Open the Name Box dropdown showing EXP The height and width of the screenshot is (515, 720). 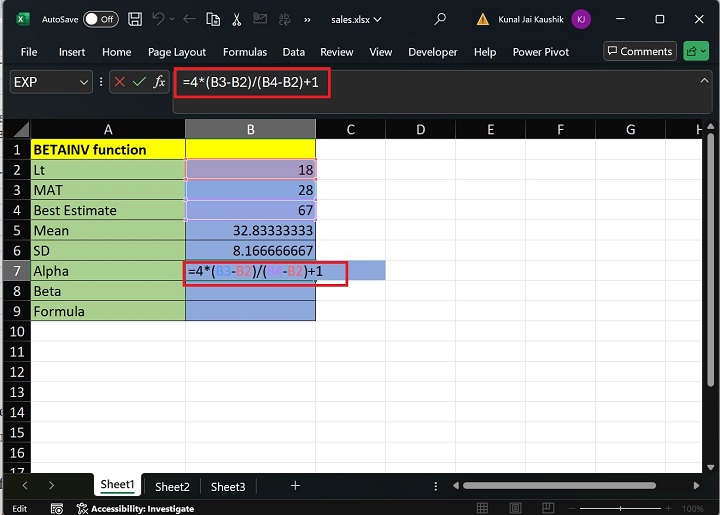point(84,83)
